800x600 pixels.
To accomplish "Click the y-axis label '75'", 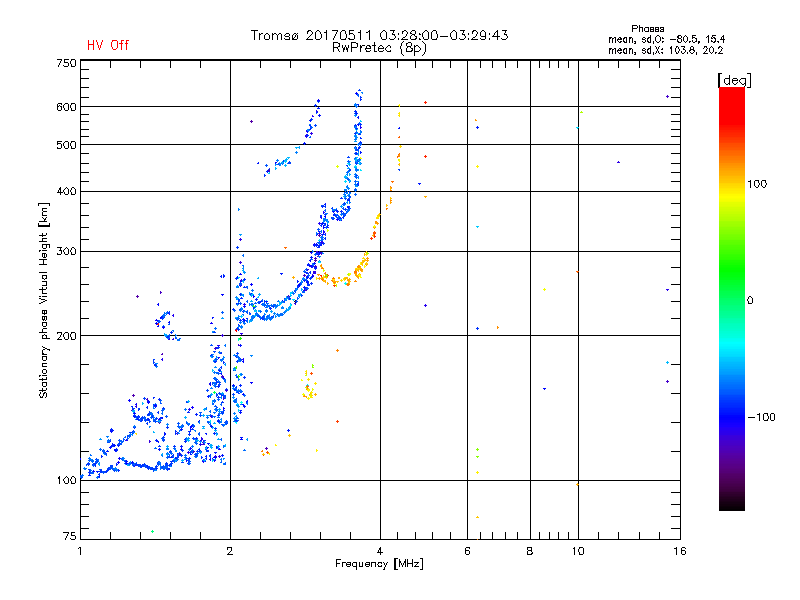I will 70,536.
